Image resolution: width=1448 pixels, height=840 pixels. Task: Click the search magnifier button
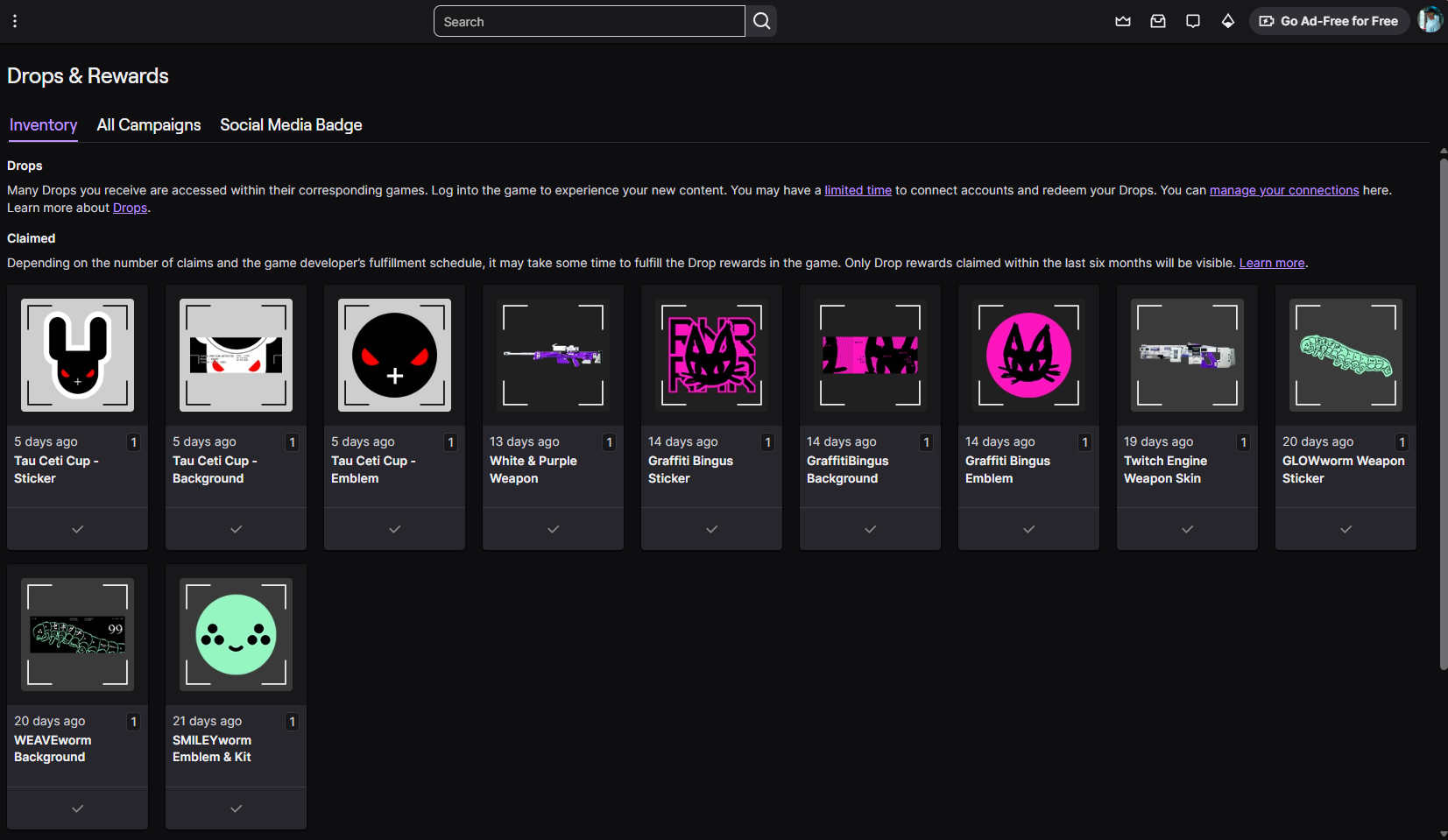761,21
